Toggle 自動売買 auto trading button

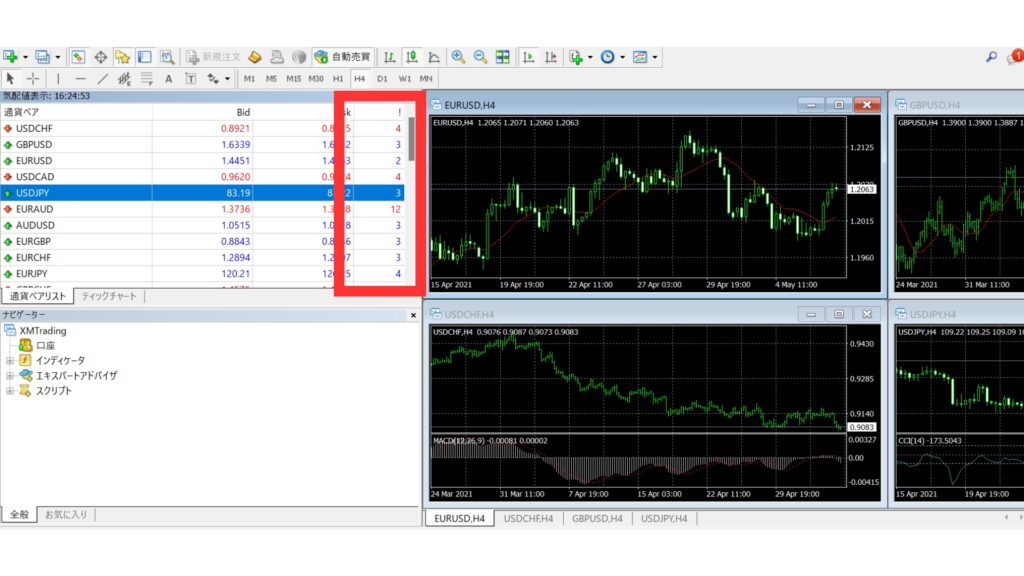341,57
